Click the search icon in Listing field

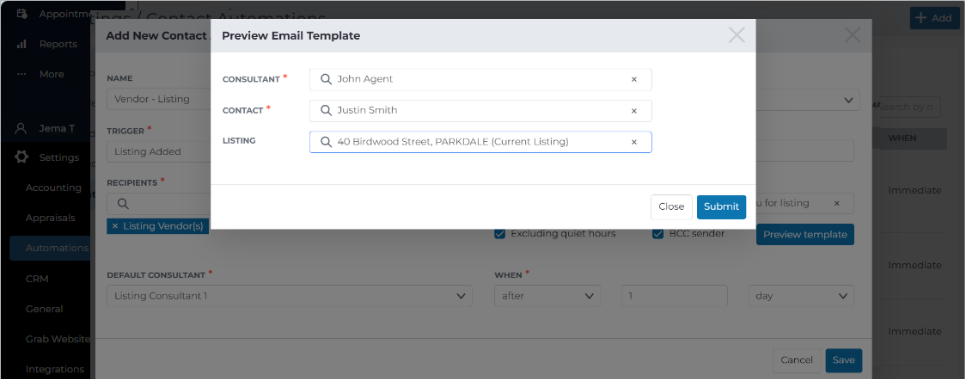pyautogui.click(x=326, y=142)
